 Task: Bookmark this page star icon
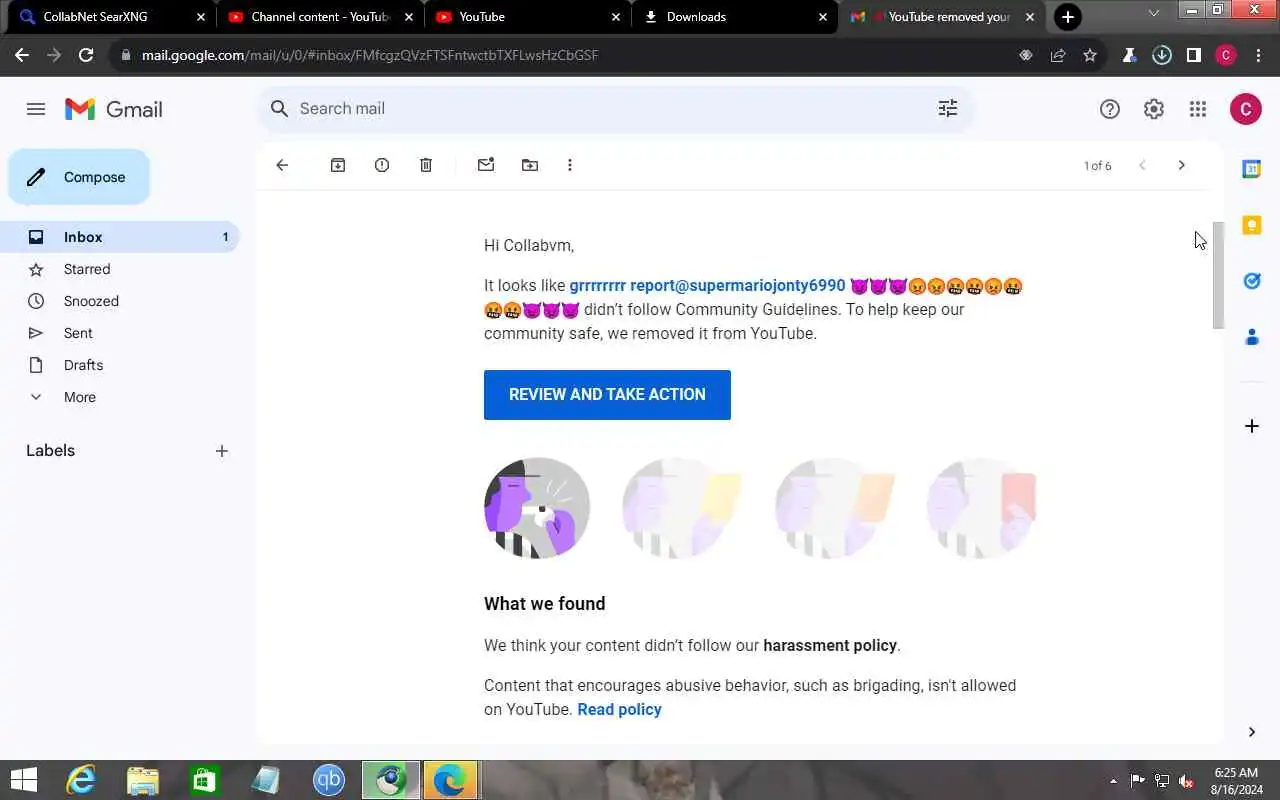click(1090, 55)
